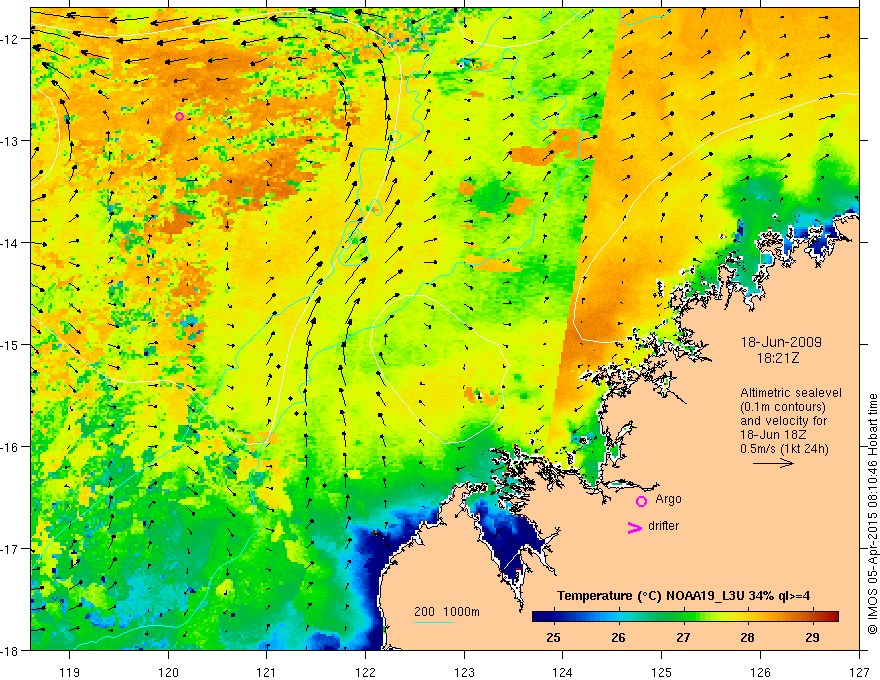Click the latitude label '-16'
The height and width of the screenshot is (680, 880).
tap(11, 447)
